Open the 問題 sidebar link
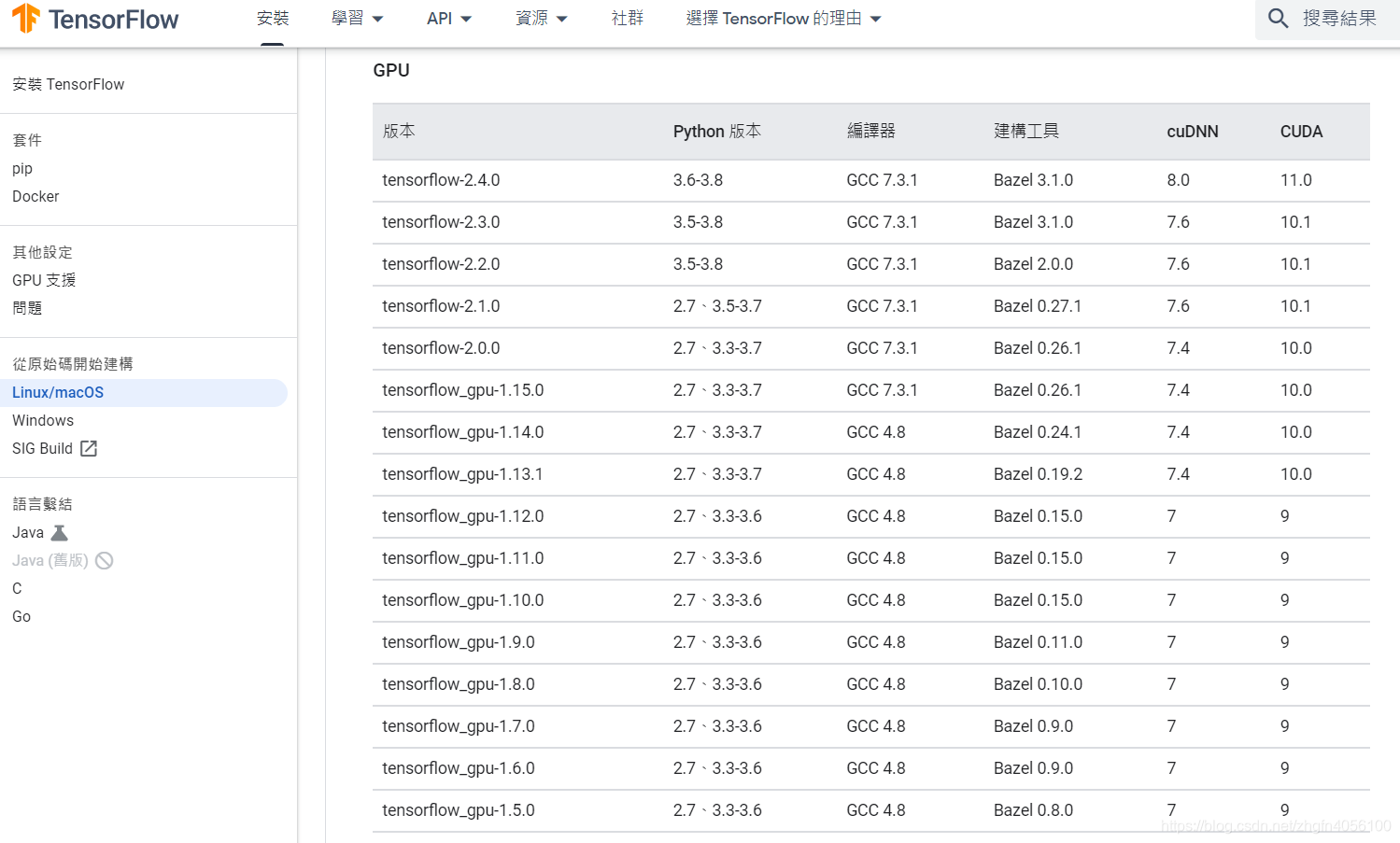The image size is (1400, 843). tap(27, 309)
